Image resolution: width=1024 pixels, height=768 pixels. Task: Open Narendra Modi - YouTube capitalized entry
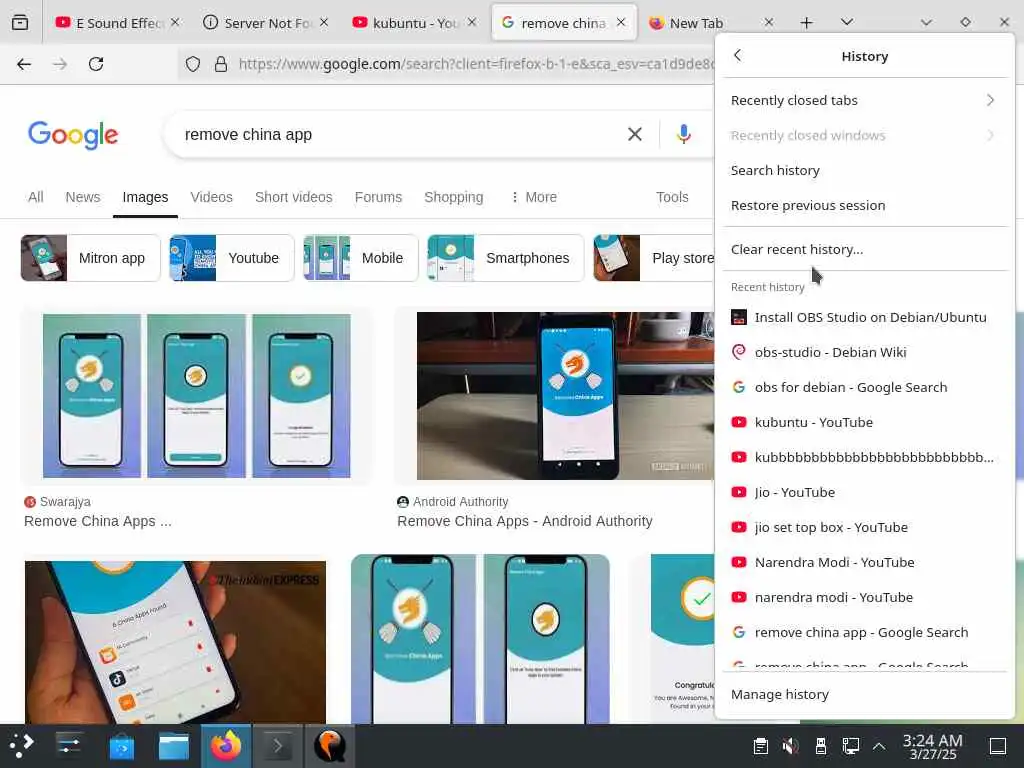(x=865, y=562)
